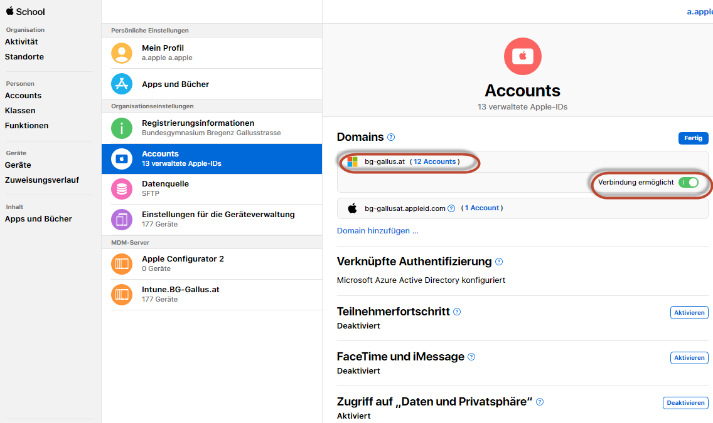
Task: Click the green Registrierungsinformationen info icon
Action: [x=122, y=128]
